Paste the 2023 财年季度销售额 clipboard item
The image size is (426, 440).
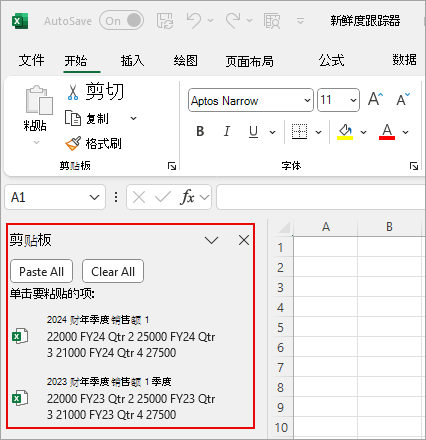[130, 398]
